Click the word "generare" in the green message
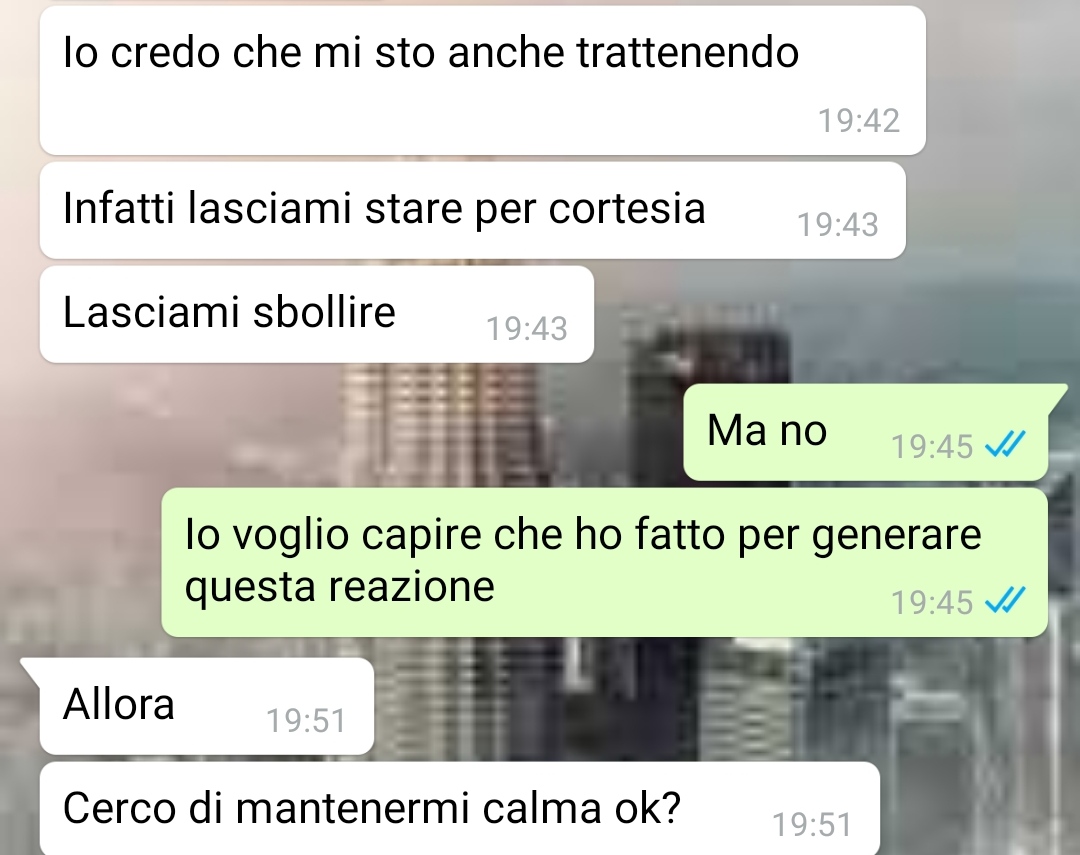 click(897, 537)
